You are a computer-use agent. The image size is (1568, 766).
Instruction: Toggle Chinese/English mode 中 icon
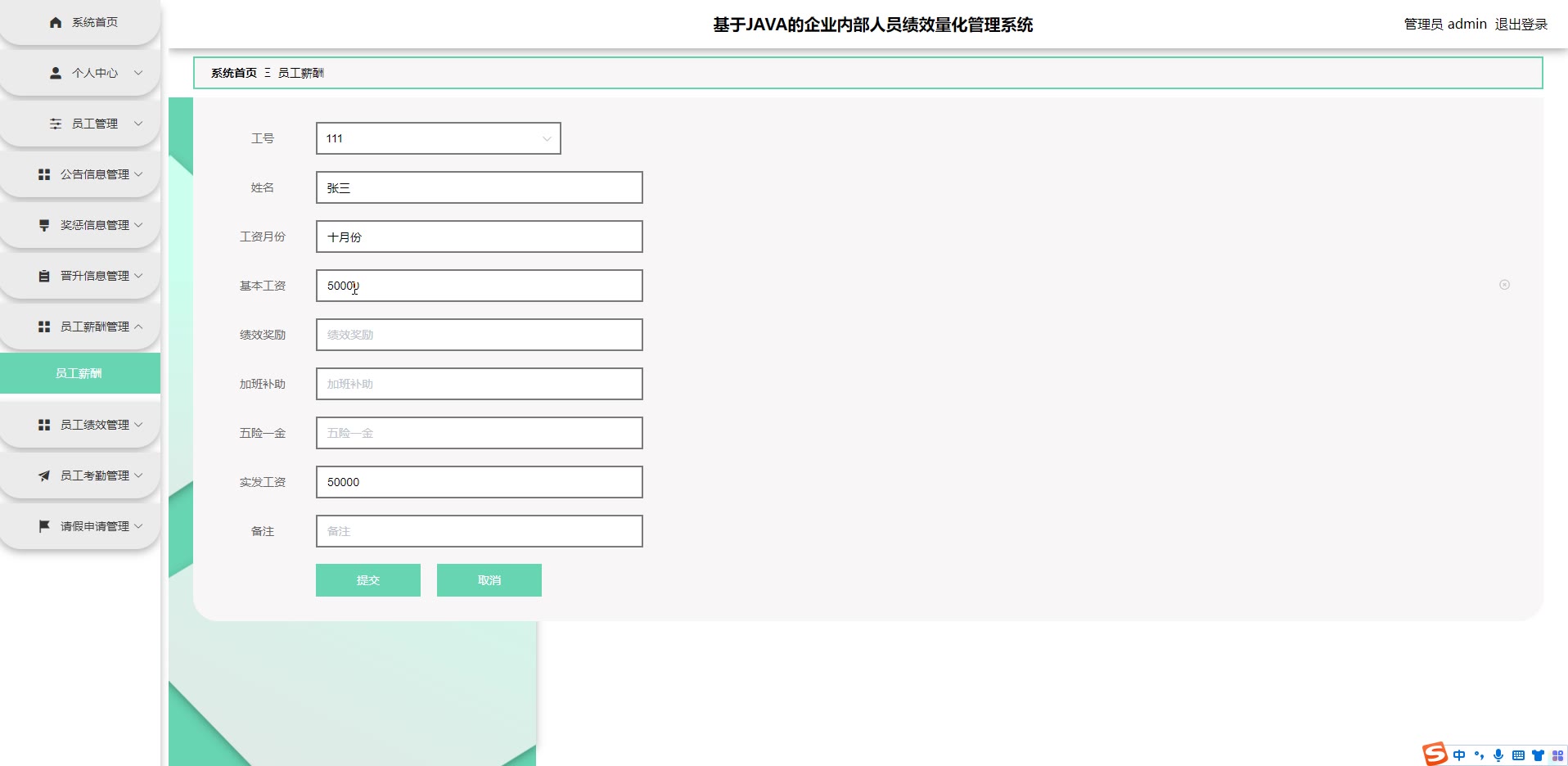(x=1459, y=755)
